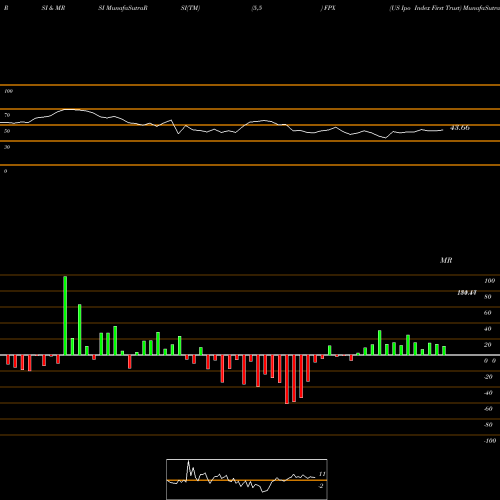Click the 'SI(TM)' header text

[x=190, y=8]
